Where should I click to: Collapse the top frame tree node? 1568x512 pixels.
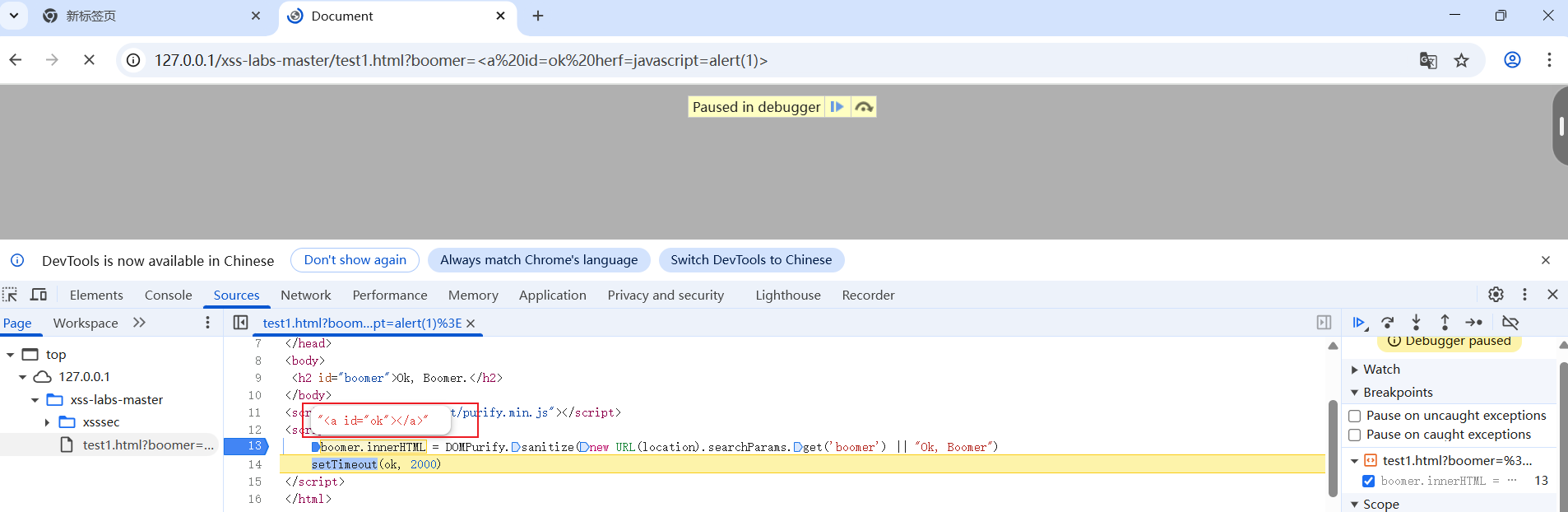click(x=10, y=355)
